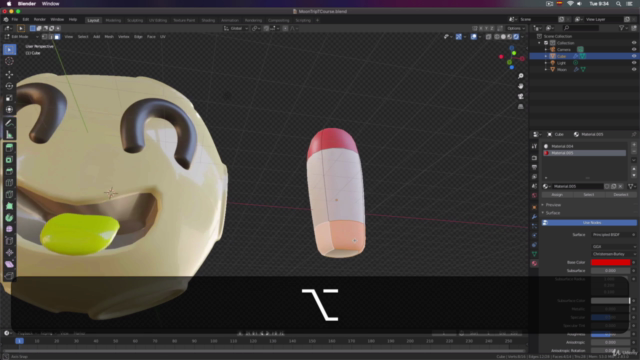The width and height of the screenshot is (640, 360).
Task: Open the Modifier wrench properties tab
Action: click(x=534, y=217)
